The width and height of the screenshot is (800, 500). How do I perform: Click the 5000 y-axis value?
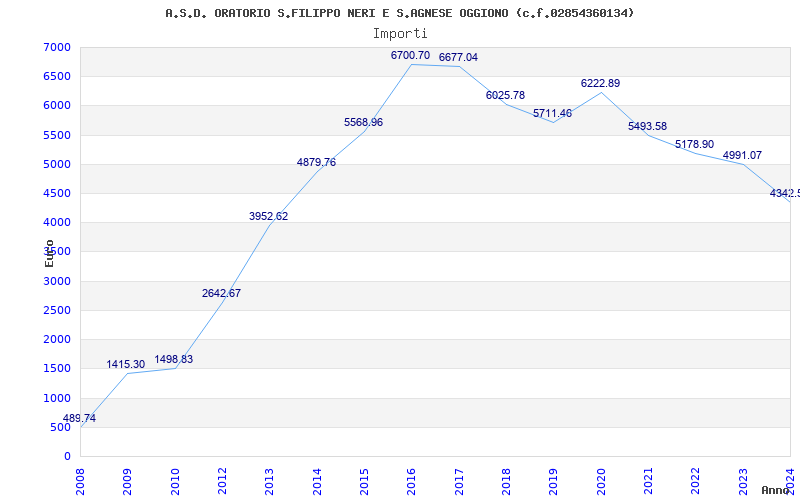tap(57, 164)
